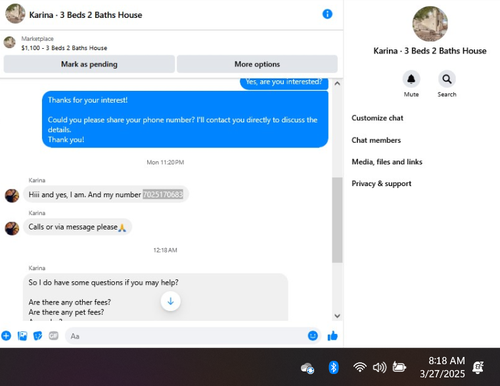Screen dimensions: 500x386
Task: Choose a sticker from the sticker icon
Action: click(x=38, y=336)
